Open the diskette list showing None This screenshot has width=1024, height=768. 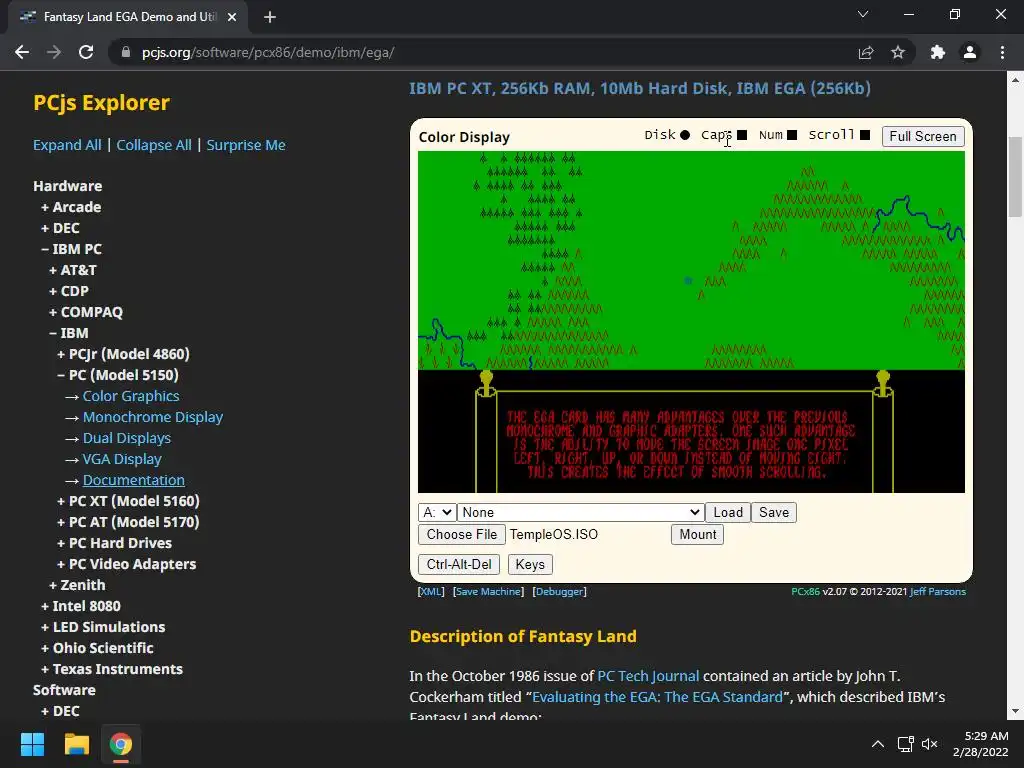click(x=581, y=512)
